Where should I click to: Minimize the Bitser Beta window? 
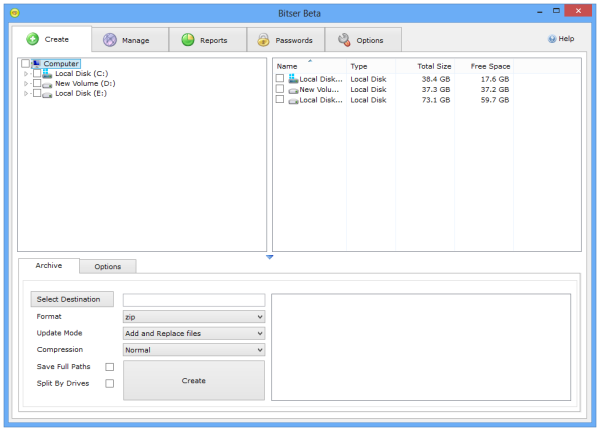(x=540, y=12)
